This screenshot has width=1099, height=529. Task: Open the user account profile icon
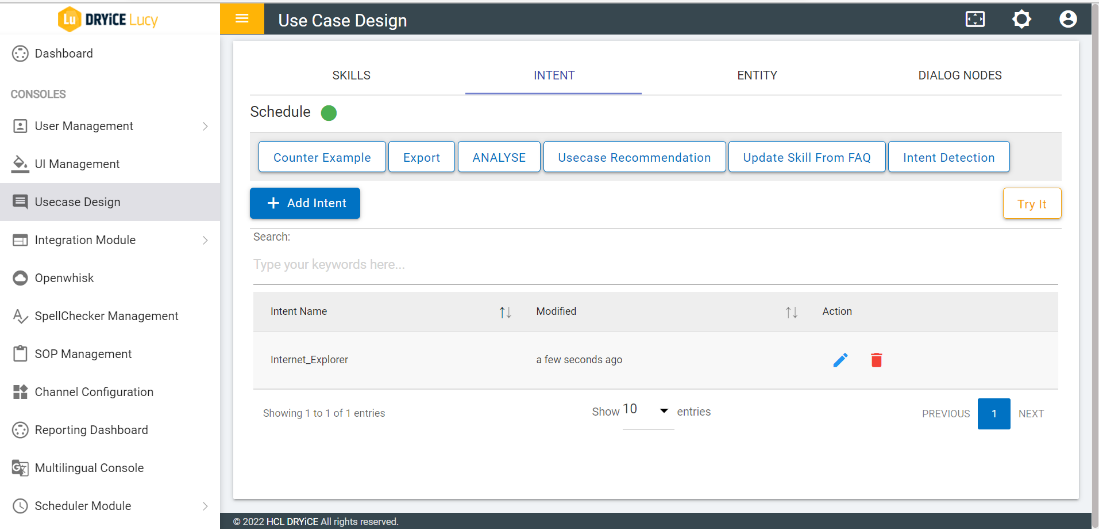point(1067,19)
